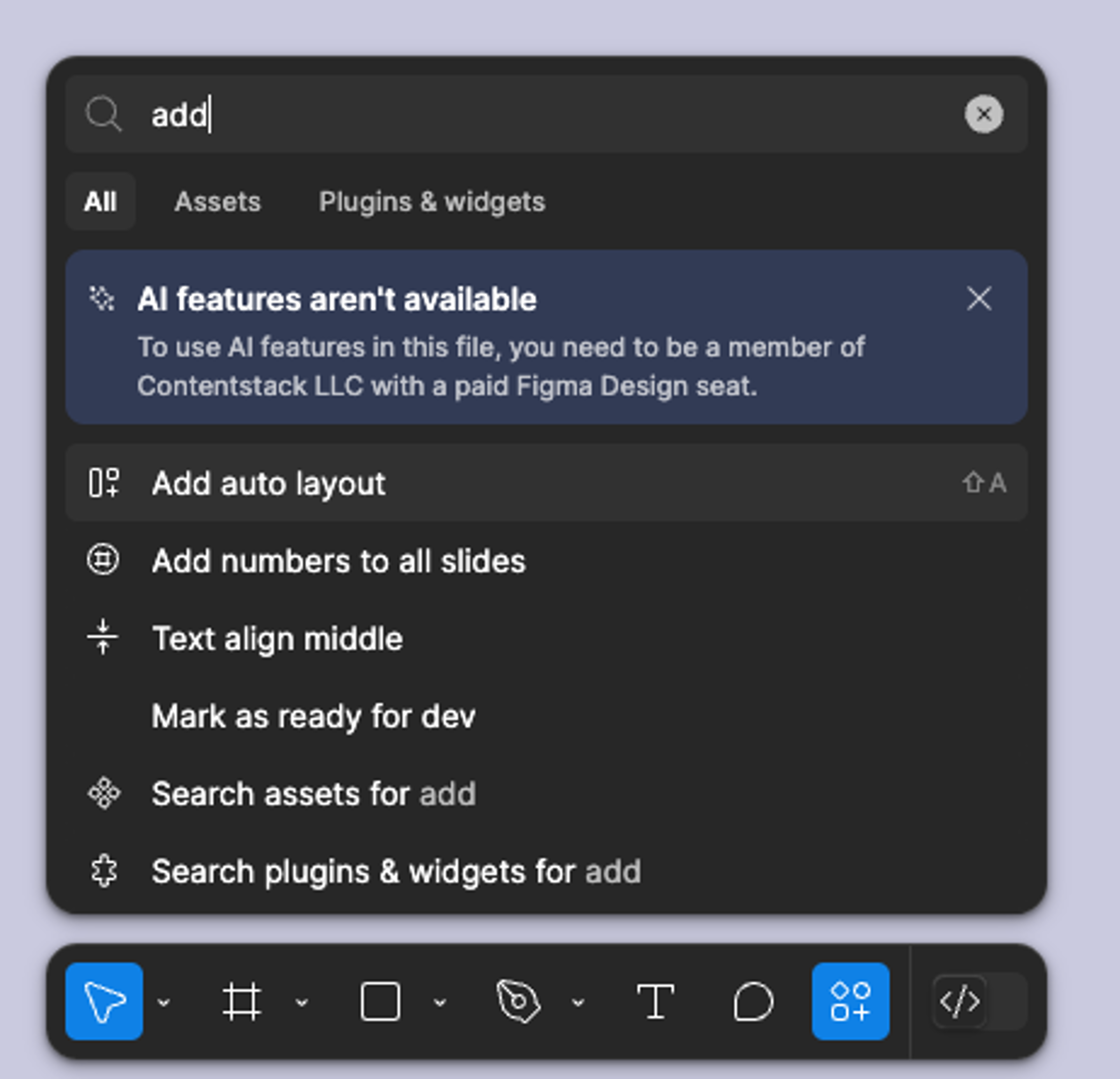Expand Frame tool options chevron
This screenshot has height=1079, width=1120.
(x=302, y=1002)
